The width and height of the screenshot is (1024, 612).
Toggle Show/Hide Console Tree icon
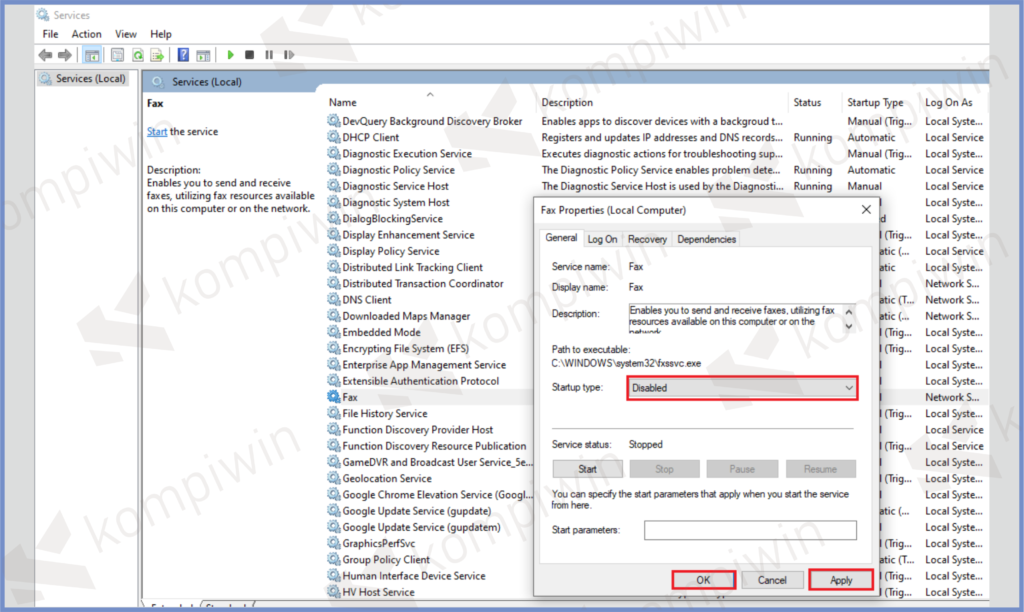pyautogui.click(x=92, y=55)
